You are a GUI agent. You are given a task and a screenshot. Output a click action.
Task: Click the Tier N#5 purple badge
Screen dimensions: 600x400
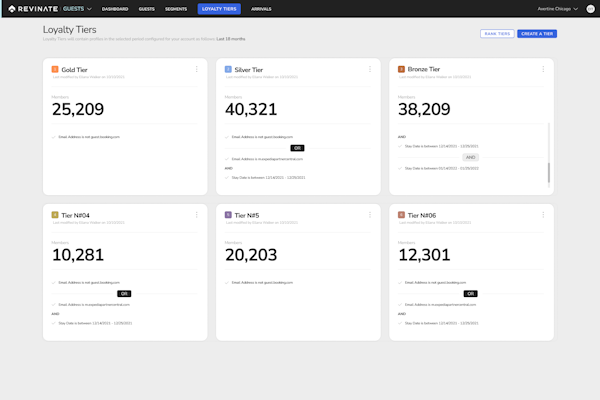point(228,215)
